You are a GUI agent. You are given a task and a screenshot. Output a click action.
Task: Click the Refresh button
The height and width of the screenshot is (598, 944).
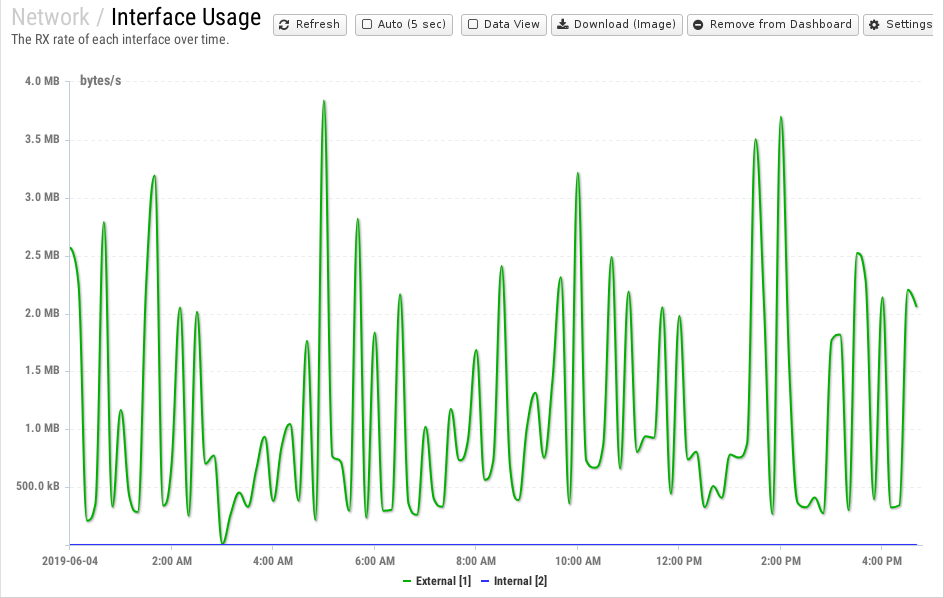coord(309,25)
